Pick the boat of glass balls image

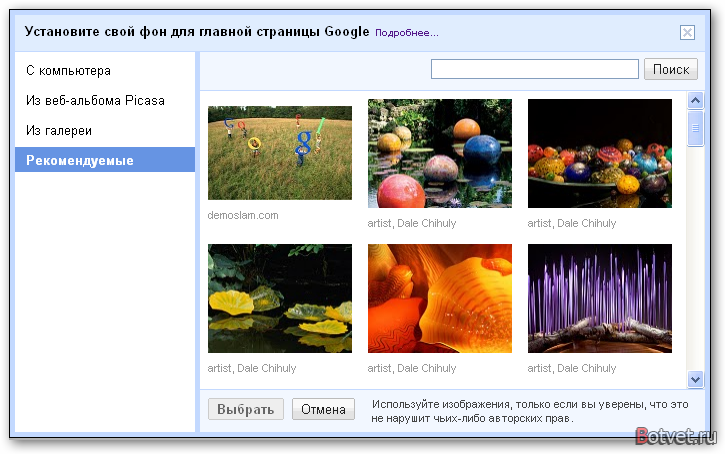pyautogui.click(x=599, y=153)
